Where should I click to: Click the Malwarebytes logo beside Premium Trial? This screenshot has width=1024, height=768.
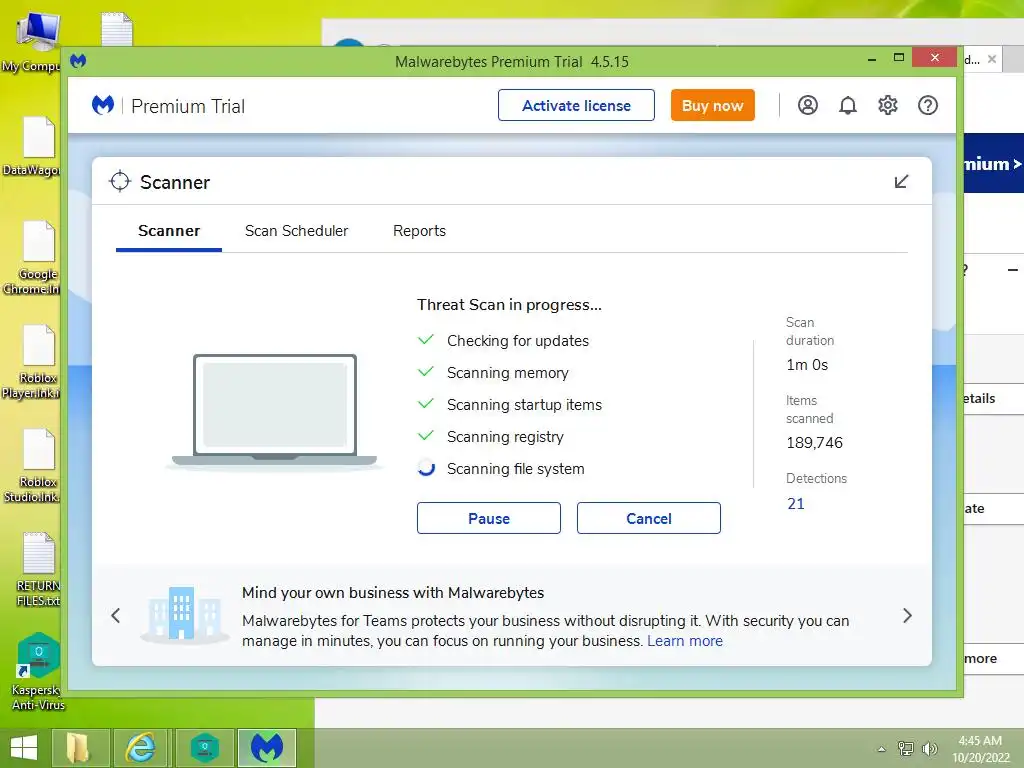(103, 105)
